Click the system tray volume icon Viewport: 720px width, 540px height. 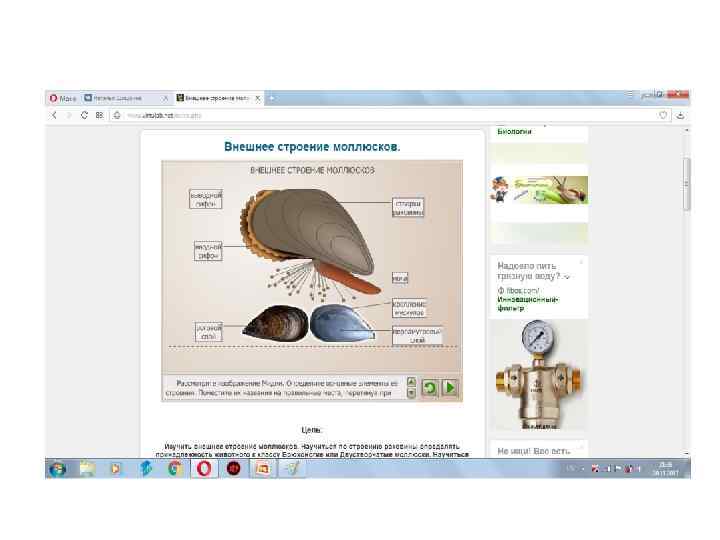(637, 469)
